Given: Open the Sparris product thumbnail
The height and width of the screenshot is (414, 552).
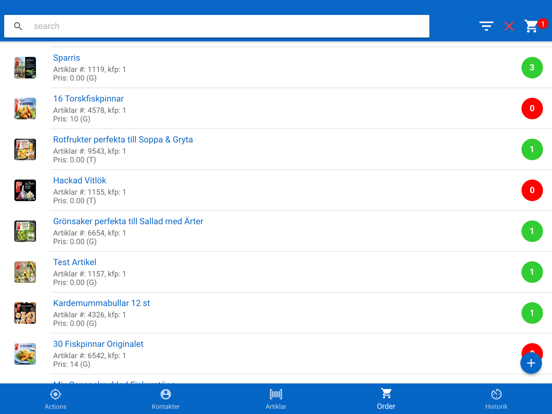Looking at the screenshot, I should tap(25, 68).
